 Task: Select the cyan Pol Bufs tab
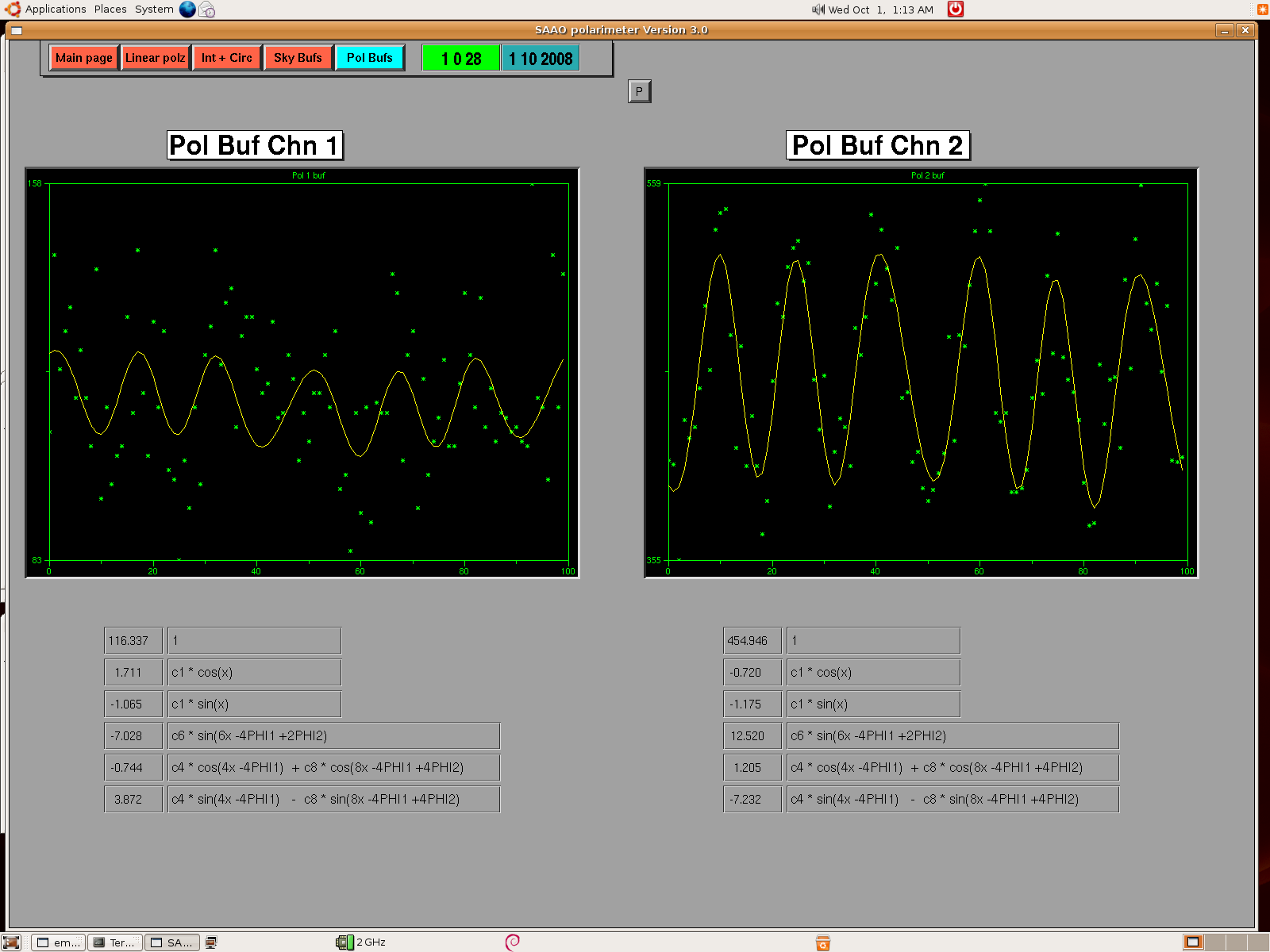pyautogui.click(x=370, y=58)
